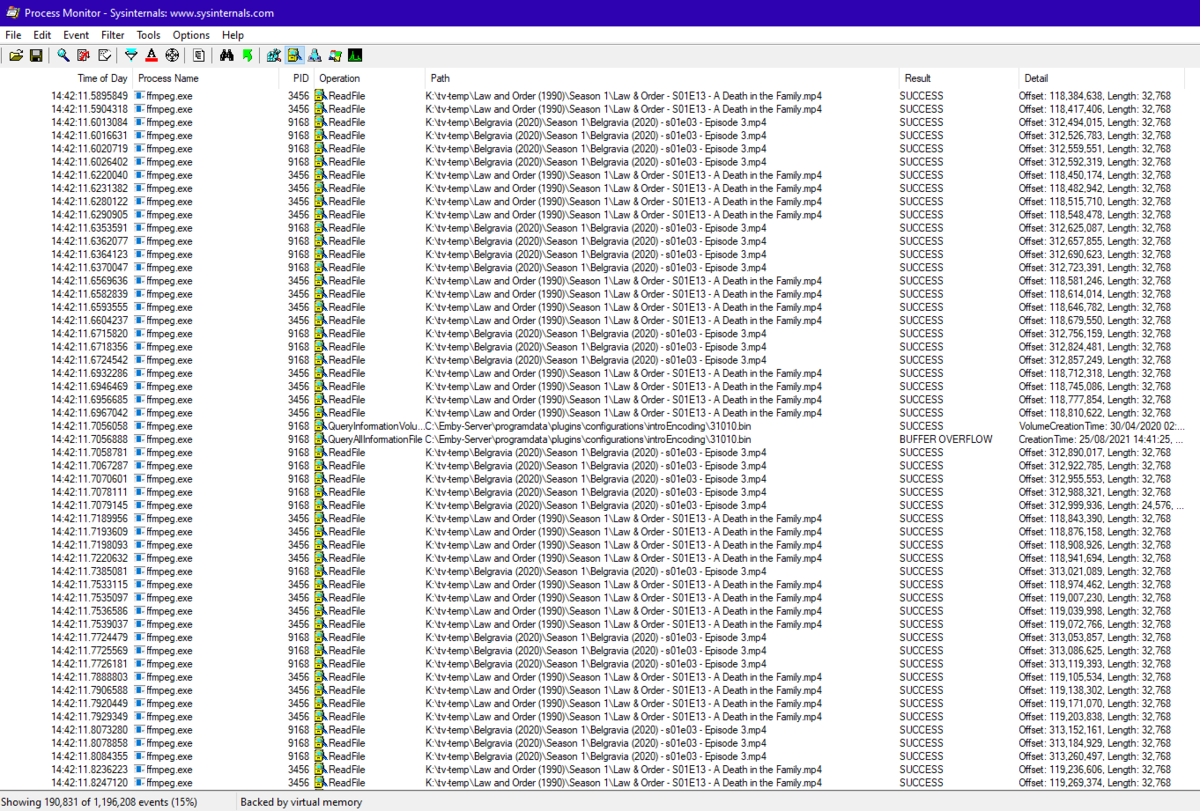Click the Result column header
1200x811 pixels.
coord(917,78)
